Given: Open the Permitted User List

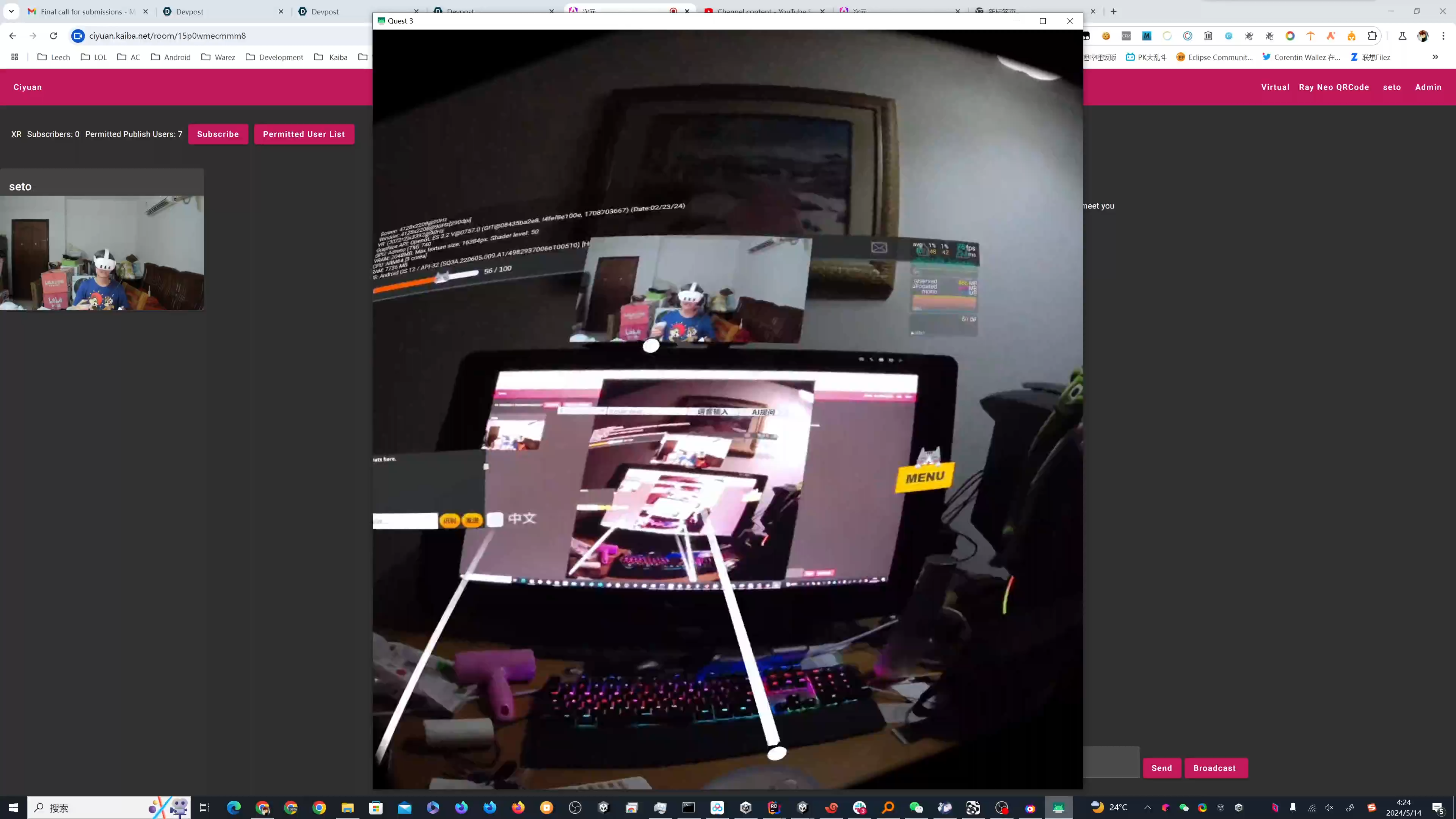Looking at the screenshot, I should point(303,134).
